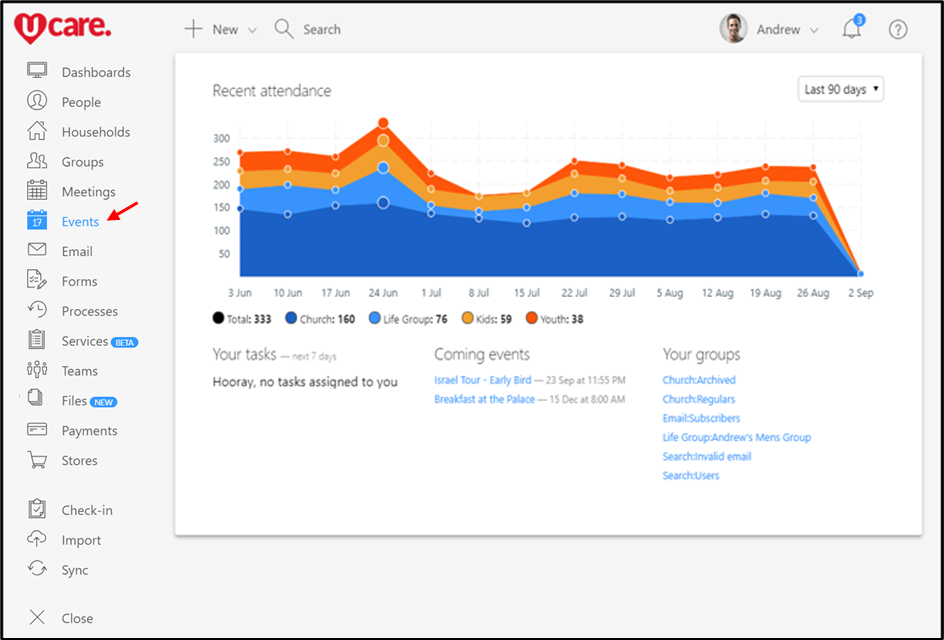The height and width of the screenshot is (640, 944).
Task: Toggle the Life Group legend entry
Action: [x=408, y=319]
